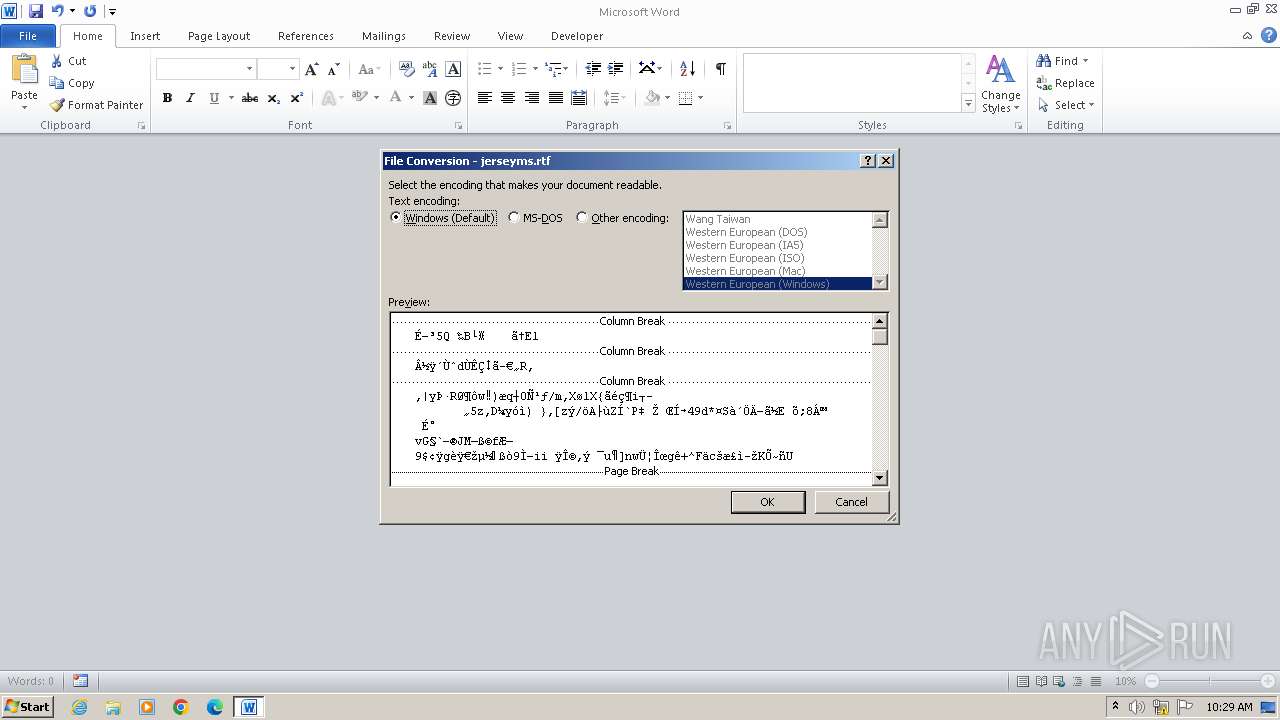Image resolution: width=1280 pixels, height=720 pixels.
Task: Toggle Show/Hide paragraph marks
Action: (x=720, y=69)
